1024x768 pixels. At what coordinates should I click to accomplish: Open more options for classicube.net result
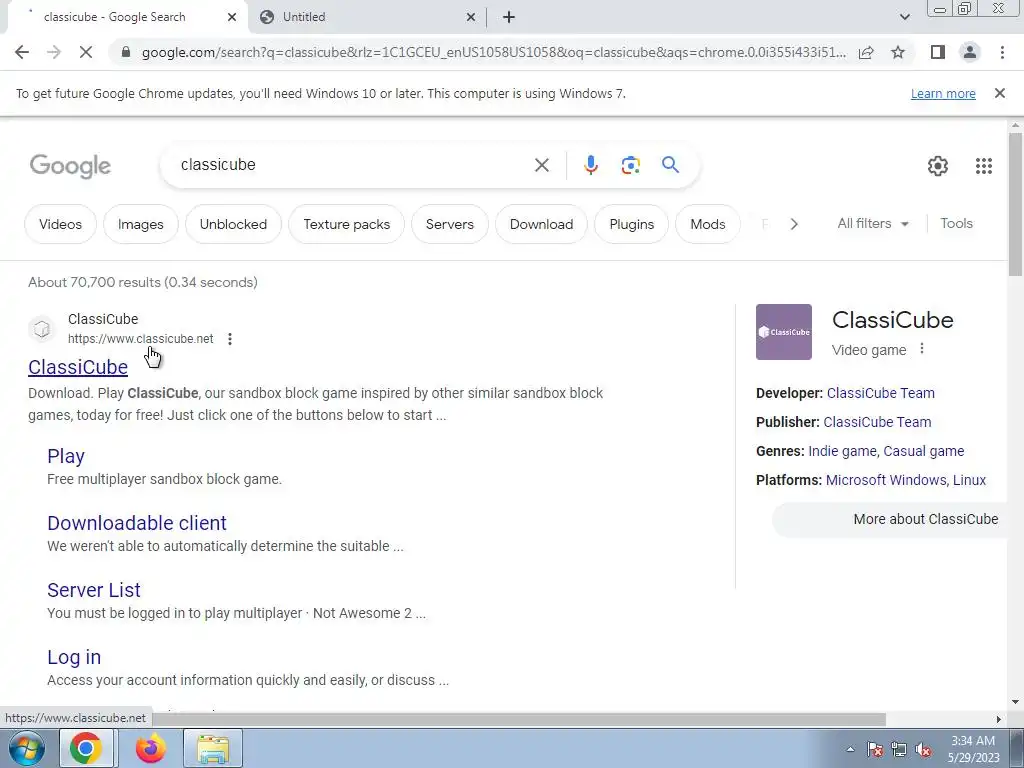(x=230, y=339)
